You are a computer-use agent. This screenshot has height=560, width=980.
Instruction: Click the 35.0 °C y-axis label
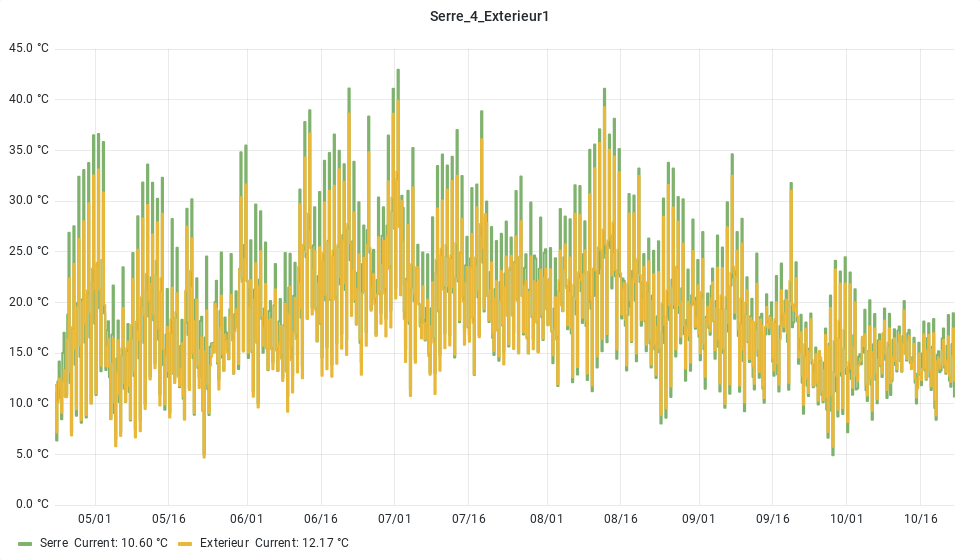coord(29,150)
